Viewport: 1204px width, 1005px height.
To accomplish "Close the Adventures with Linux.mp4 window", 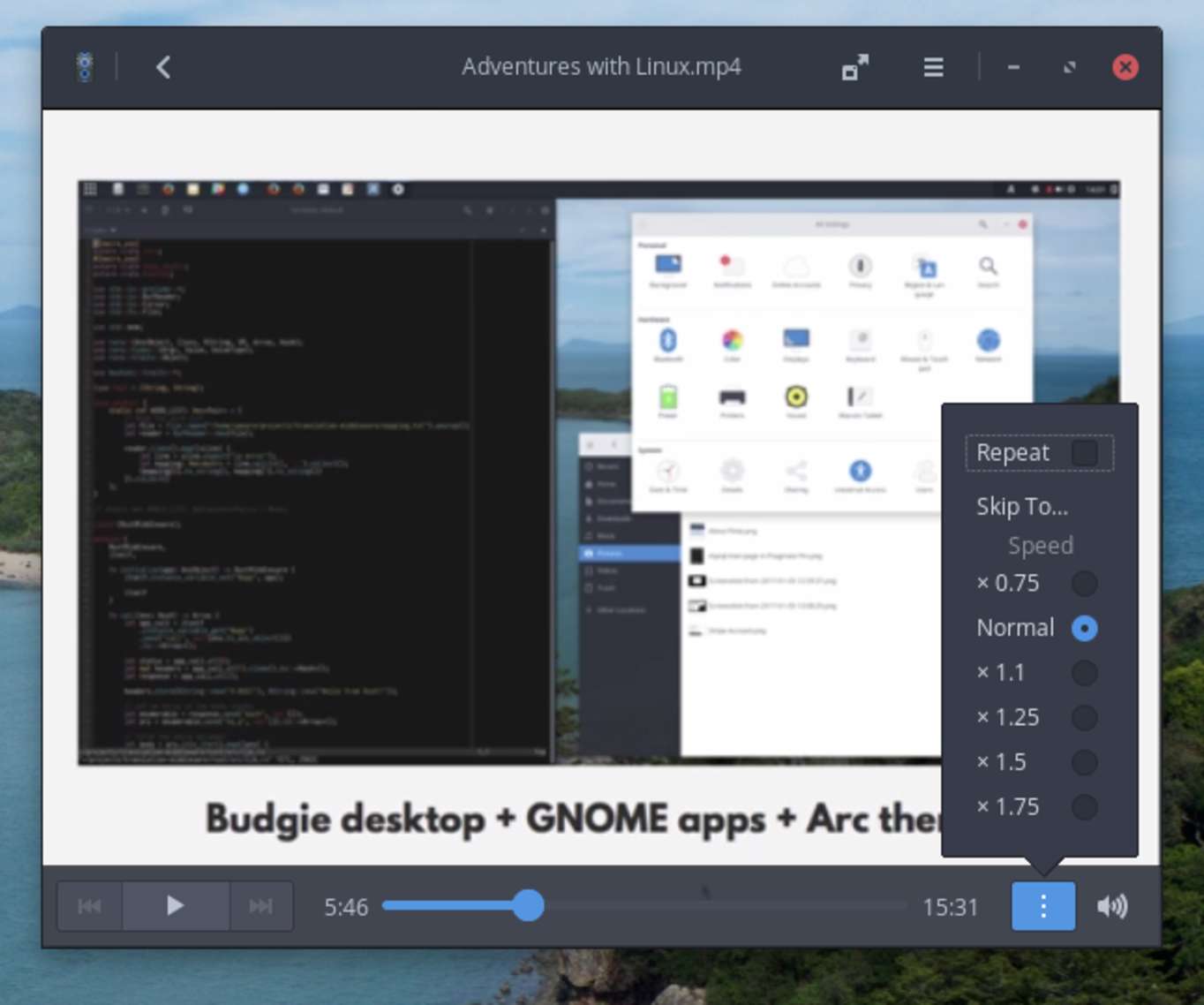I will pyautogui.click(x=1125, y=67).
